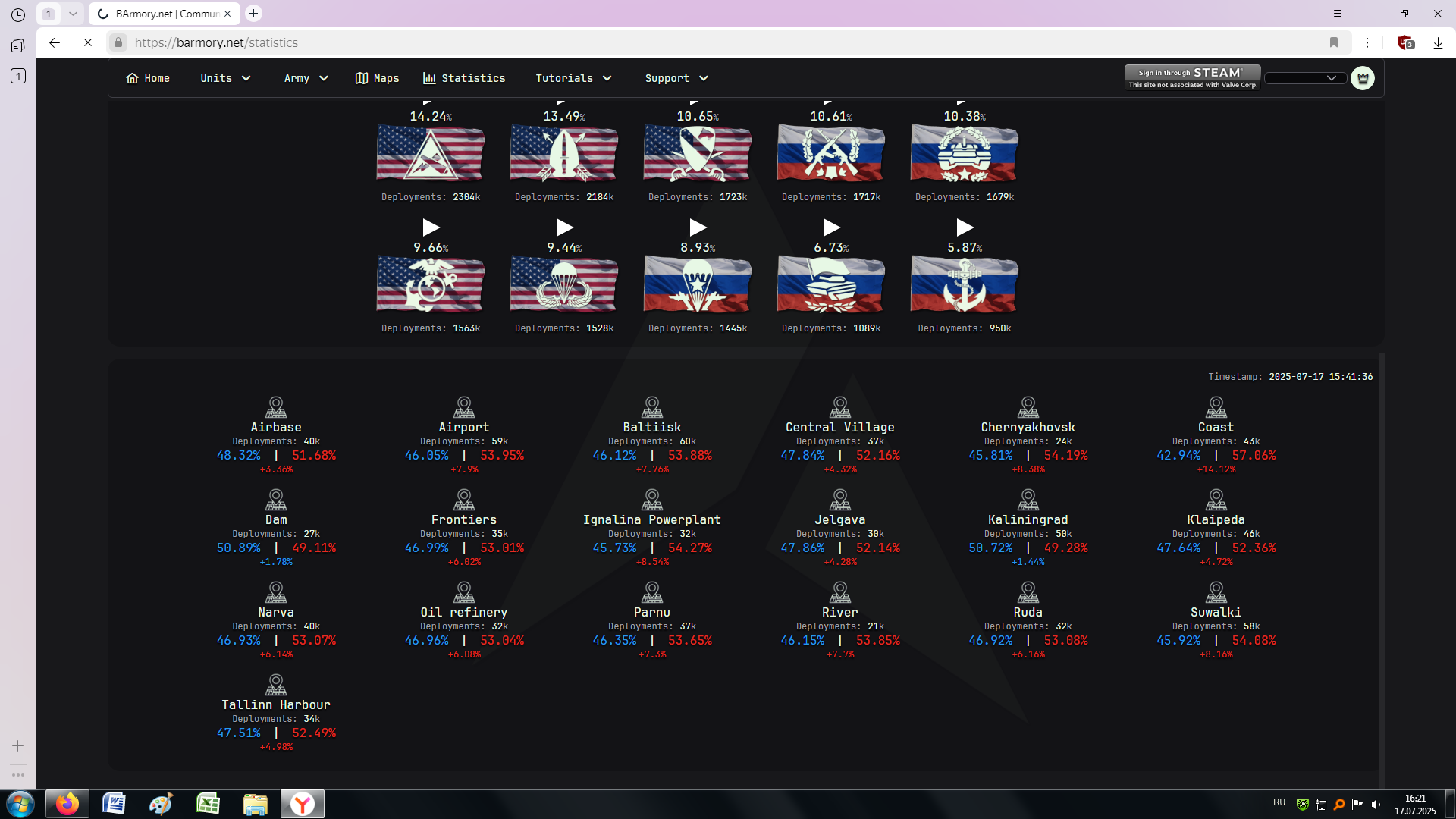Click the US flag with 14.24% deployments

pos(430,154)
